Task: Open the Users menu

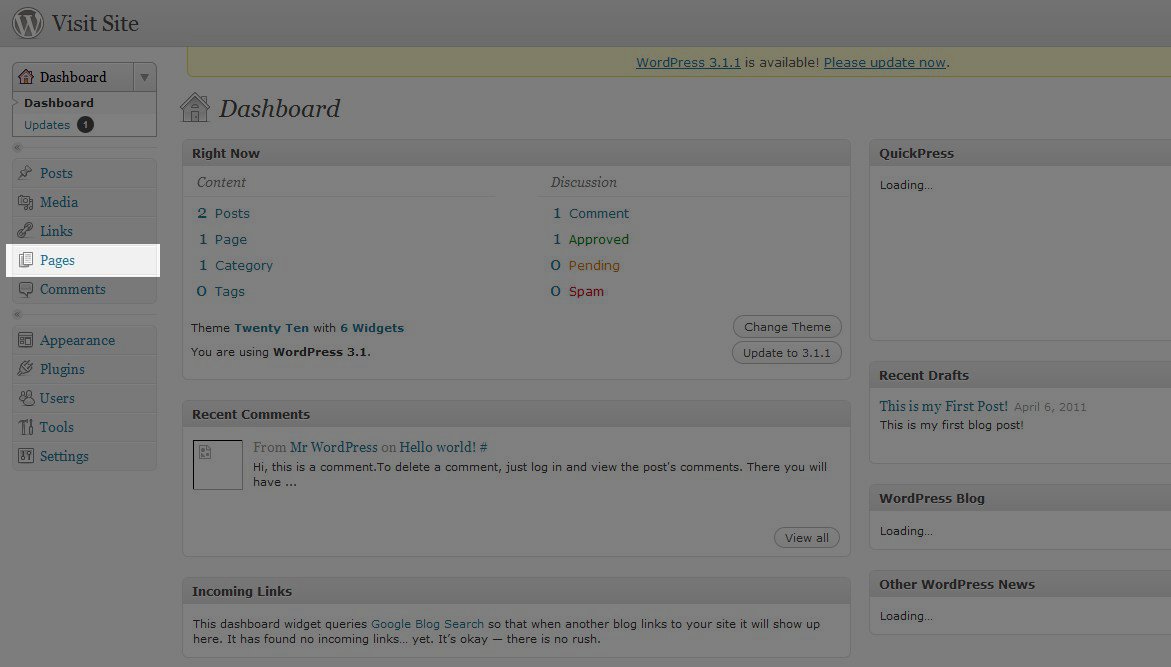Action: 57,398
